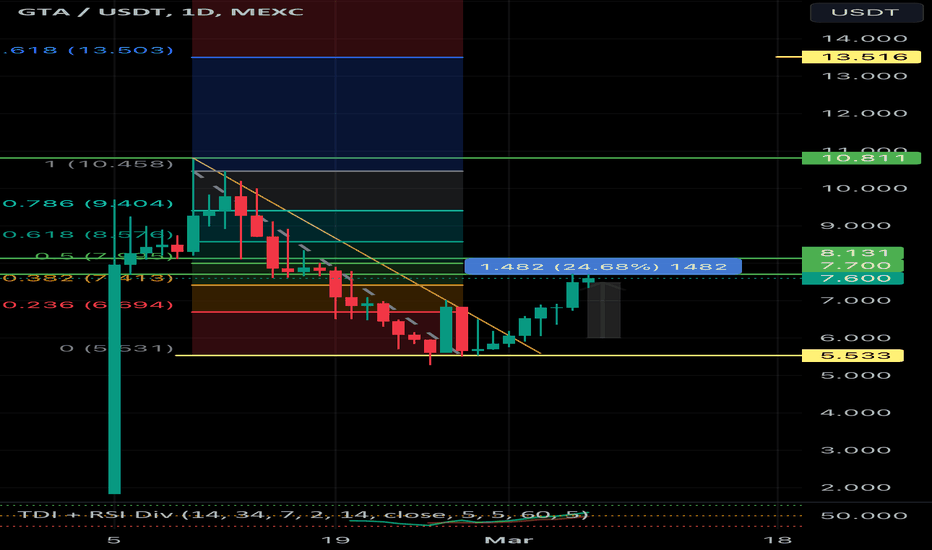Click the 0.618 (8.576) Fibonacci label
932x550 pixels.
click(88, 234)
